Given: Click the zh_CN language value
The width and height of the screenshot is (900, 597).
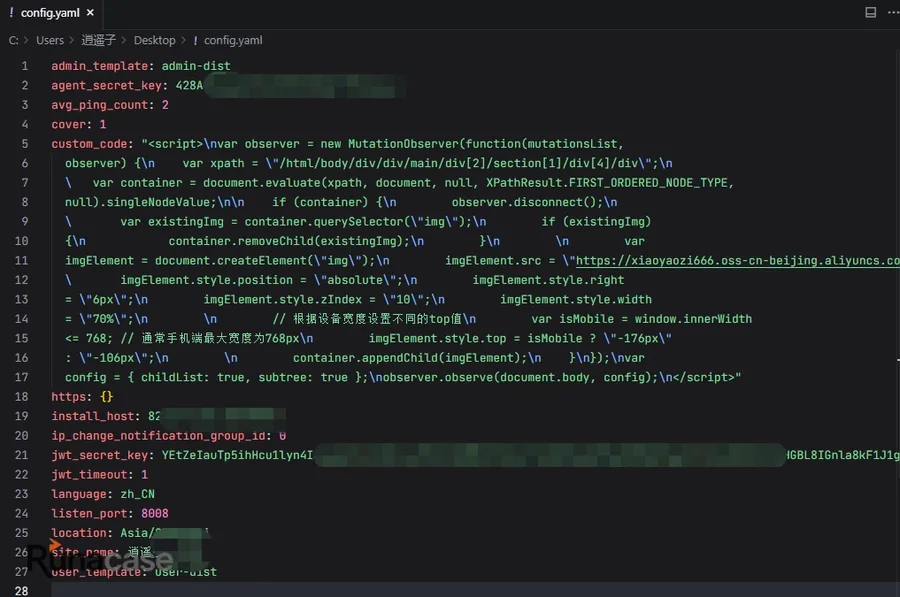Looking at the screenshot, I should tap(137, 494).
